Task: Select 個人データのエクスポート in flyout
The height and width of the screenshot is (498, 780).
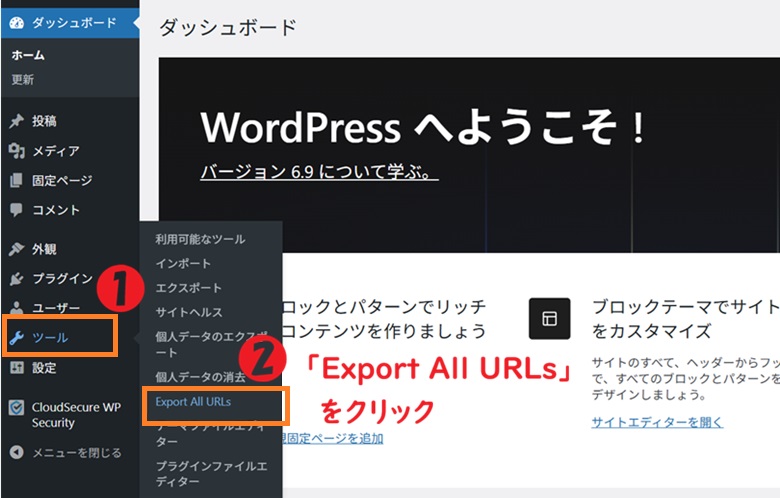Action: pos(211,344)
